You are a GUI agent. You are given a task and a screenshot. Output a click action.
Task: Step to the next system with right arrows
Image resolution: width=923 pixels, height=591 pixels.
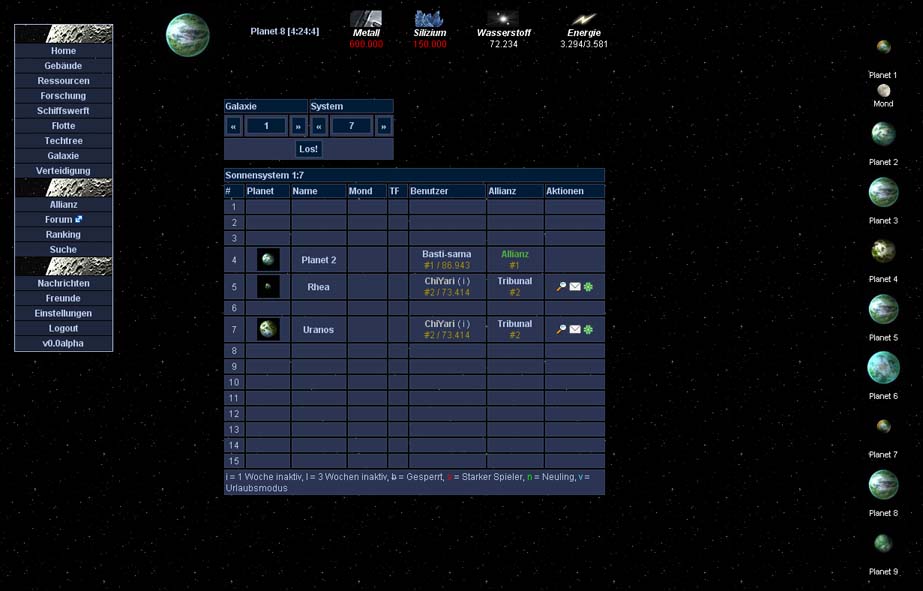point(384,126)
